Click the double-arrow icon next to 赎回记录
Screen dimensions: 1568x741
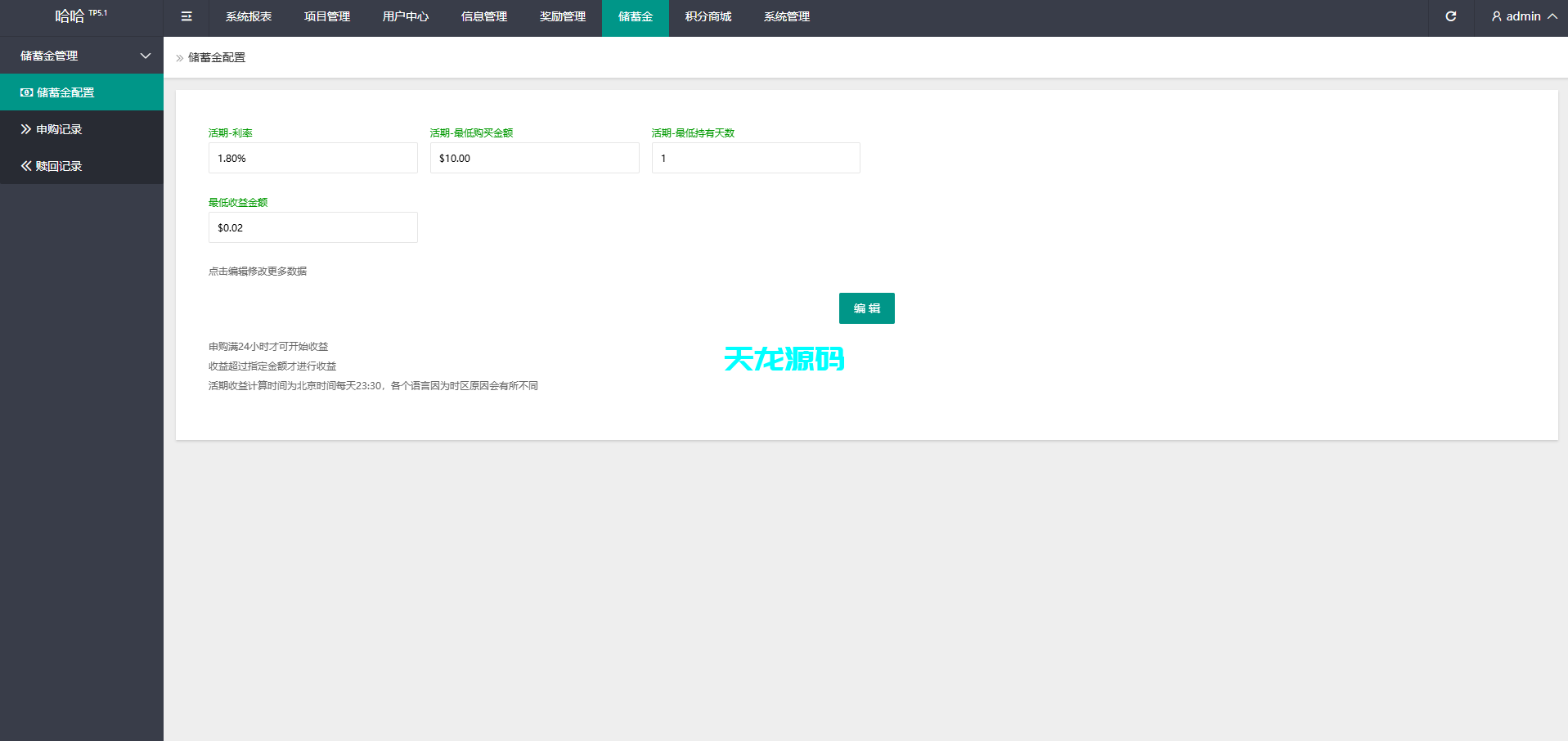(x=25, y=165)
